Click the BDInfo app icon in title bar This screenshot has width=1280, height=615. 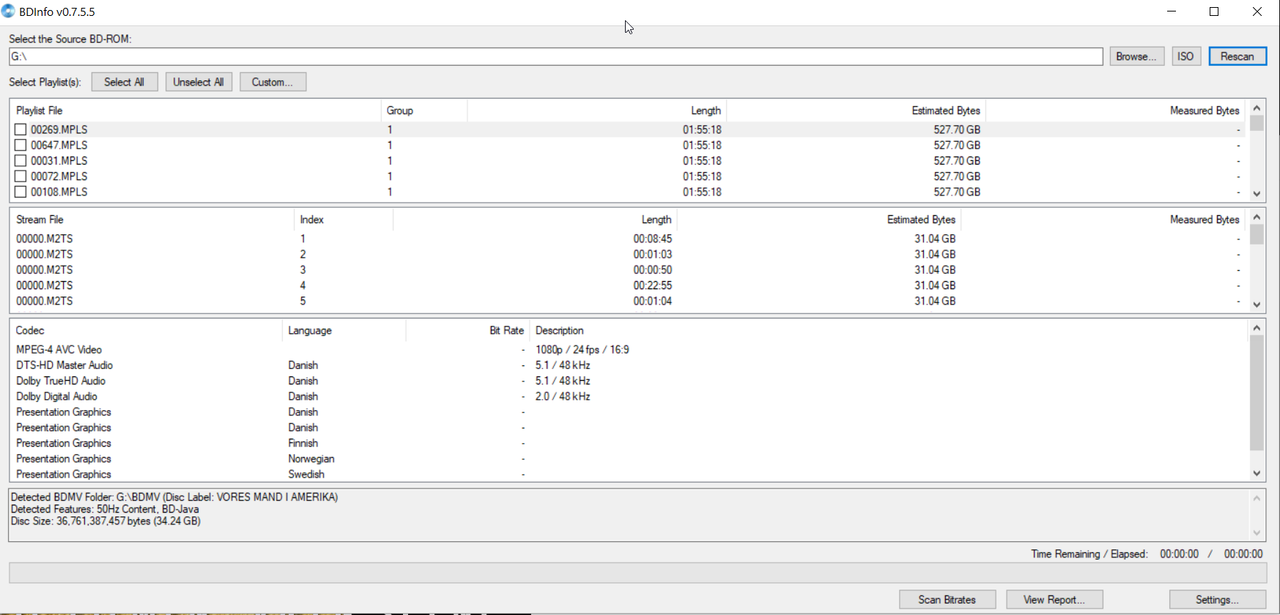click(x=8, y=11)
